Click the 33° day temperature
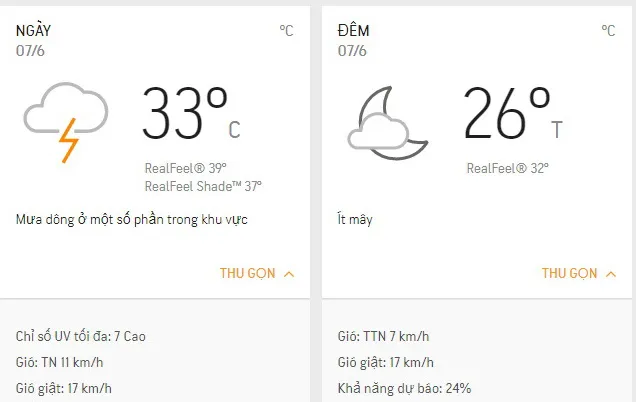The image size is (636, 402). point(185,113)
